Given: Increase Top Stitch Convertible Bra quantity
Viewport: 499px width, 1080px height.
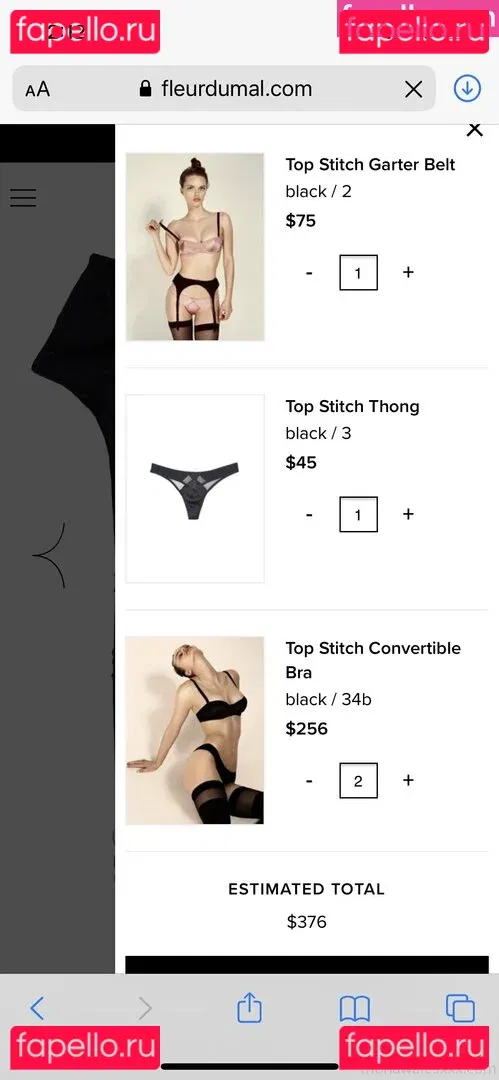Looking at the screenshot, I should (408, 780).
